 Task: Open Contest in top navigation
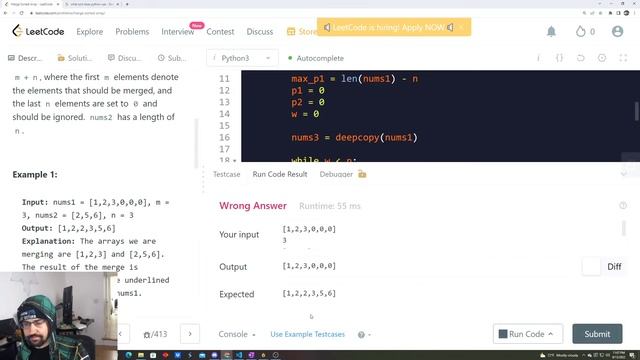click(x=220, y=31)
